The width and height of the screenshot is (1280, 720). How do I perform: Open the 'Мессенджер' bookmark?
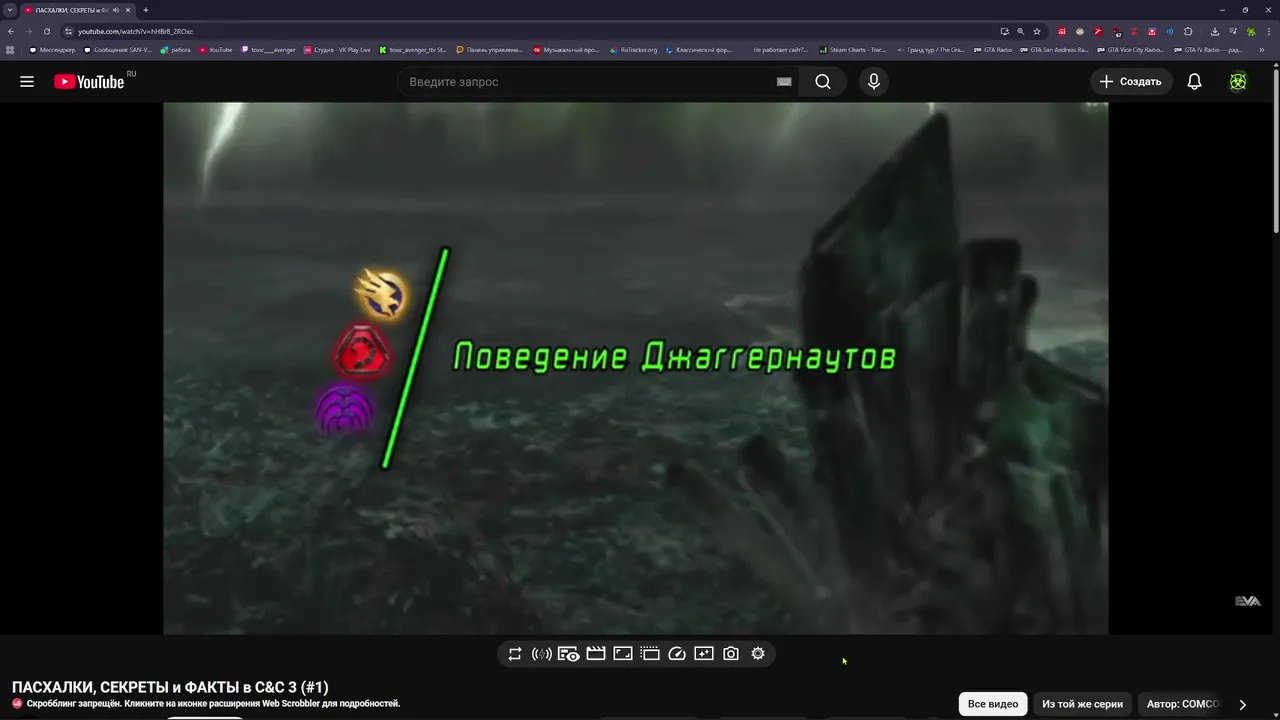(51, 49)
